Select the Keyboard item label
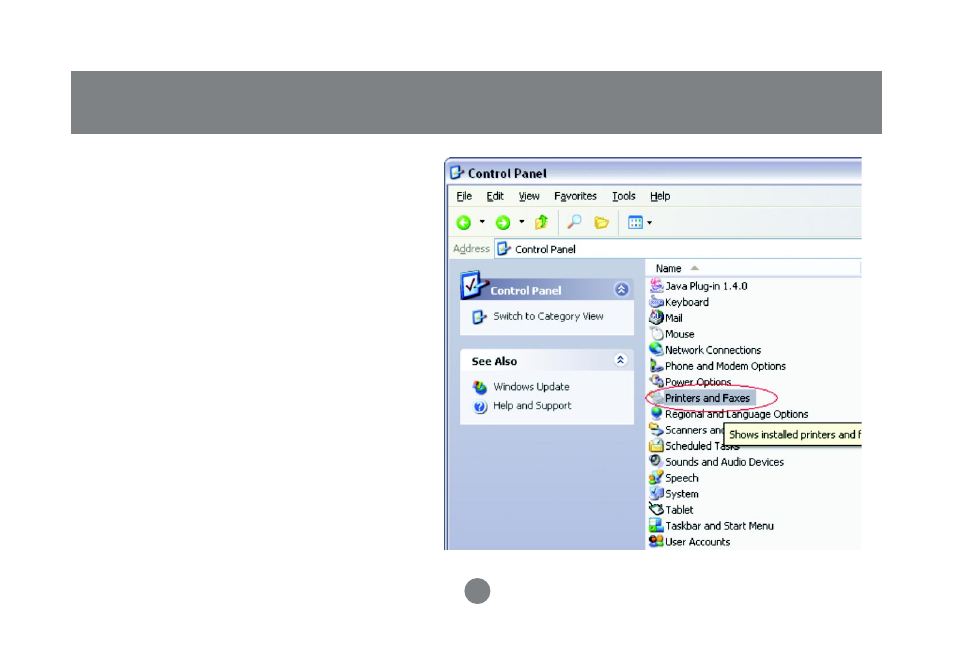 687,302
